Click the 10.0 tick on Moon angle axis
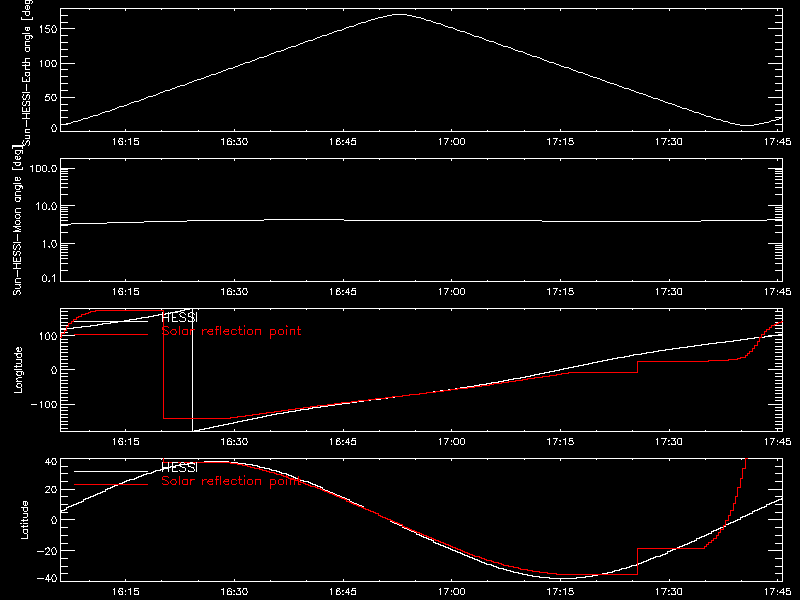This screenshot has width=800, height=600. tap(46, 207)
